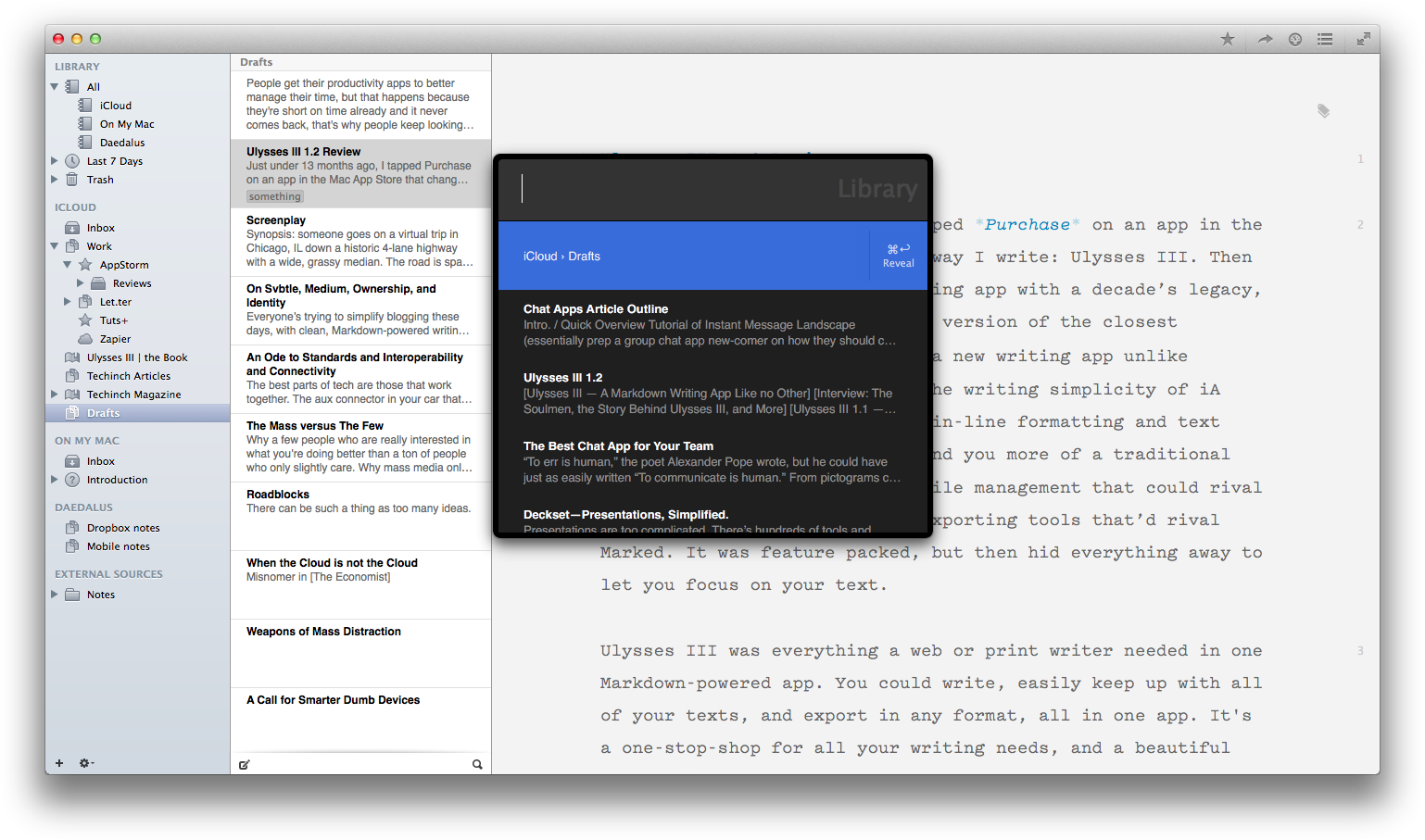The width and height of the screenshot is (1425, 840).
Task: Open the Roadblocks sheet
Action: coord(360,516)
